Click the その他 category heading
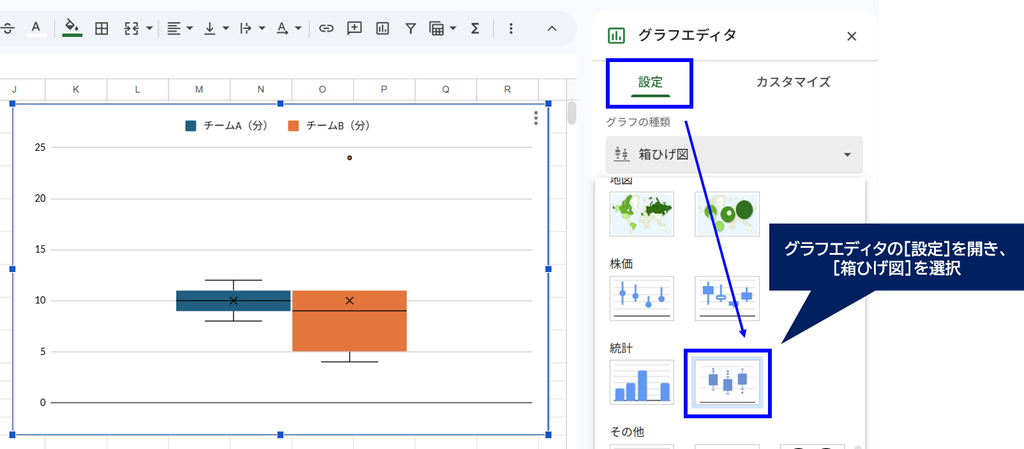The width and height of the screenshot is (1024, 449). coord(627,431)
